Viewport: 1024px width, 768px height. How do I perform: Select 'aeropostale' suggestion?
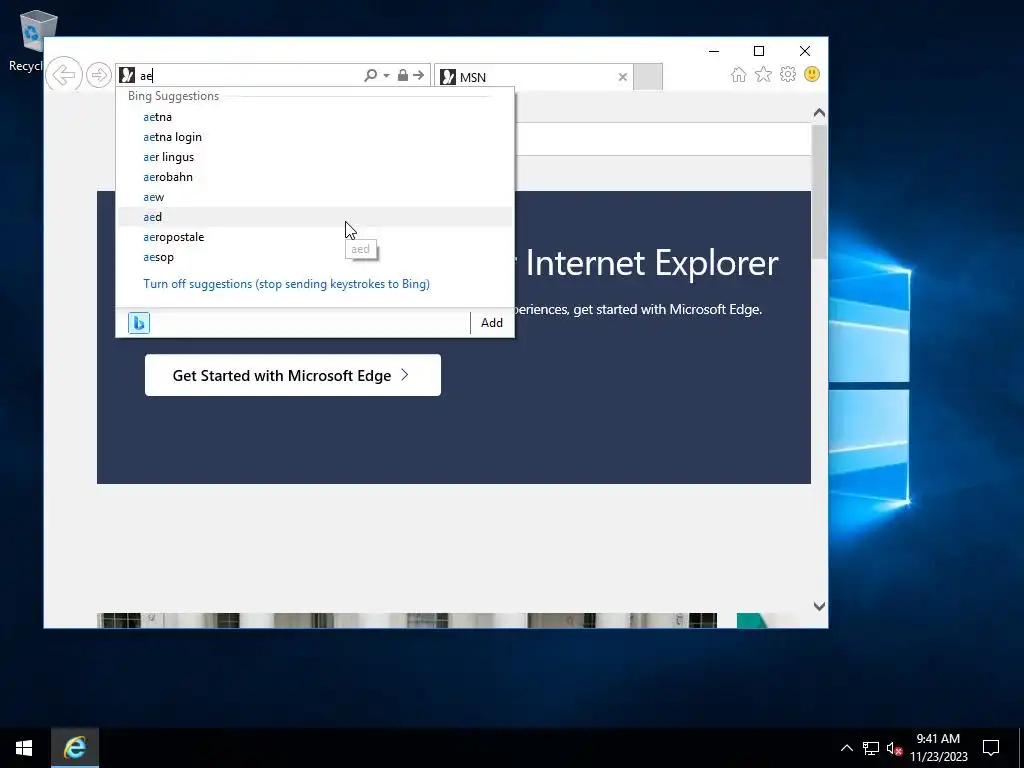[315, 237]
